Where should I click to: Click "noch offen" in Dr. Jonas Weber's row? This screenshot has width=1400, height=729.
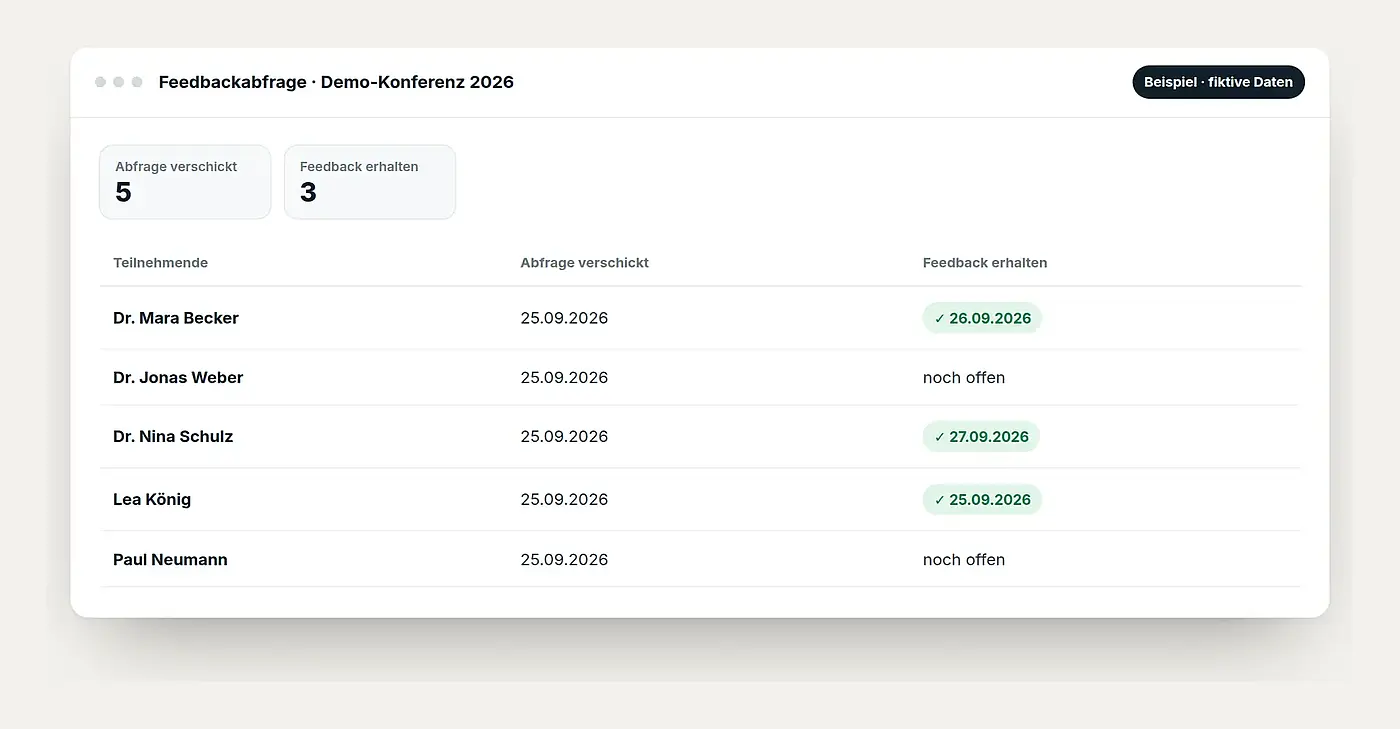964,377
